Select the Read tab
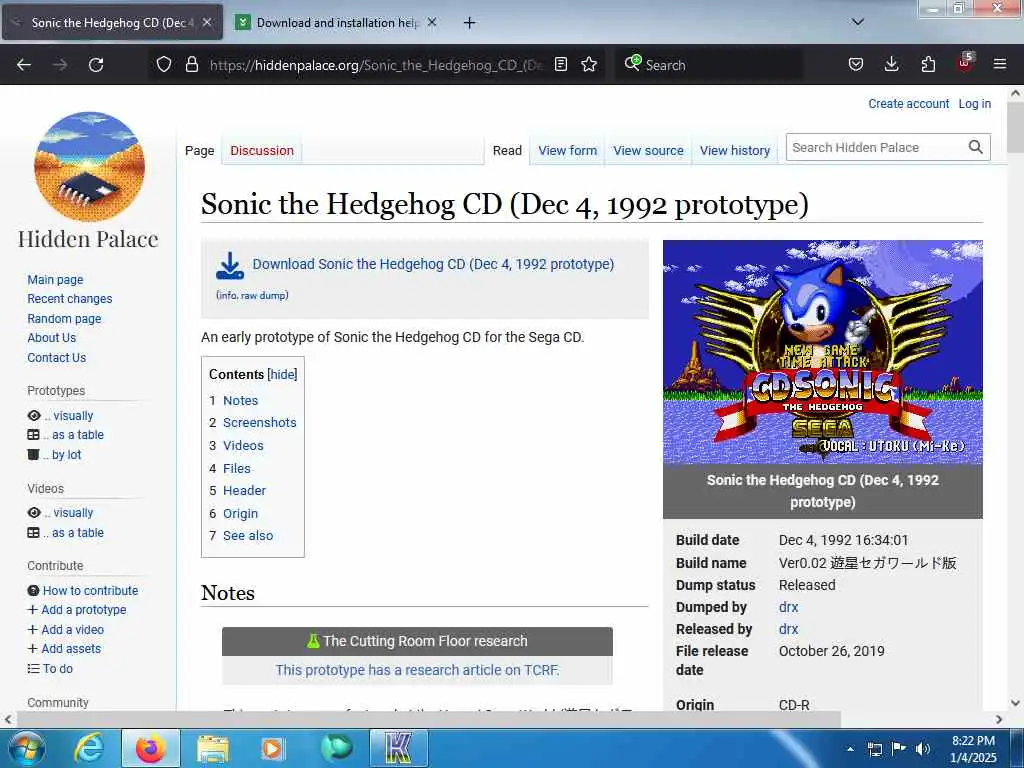The image size is (1024, 768). 507,151
